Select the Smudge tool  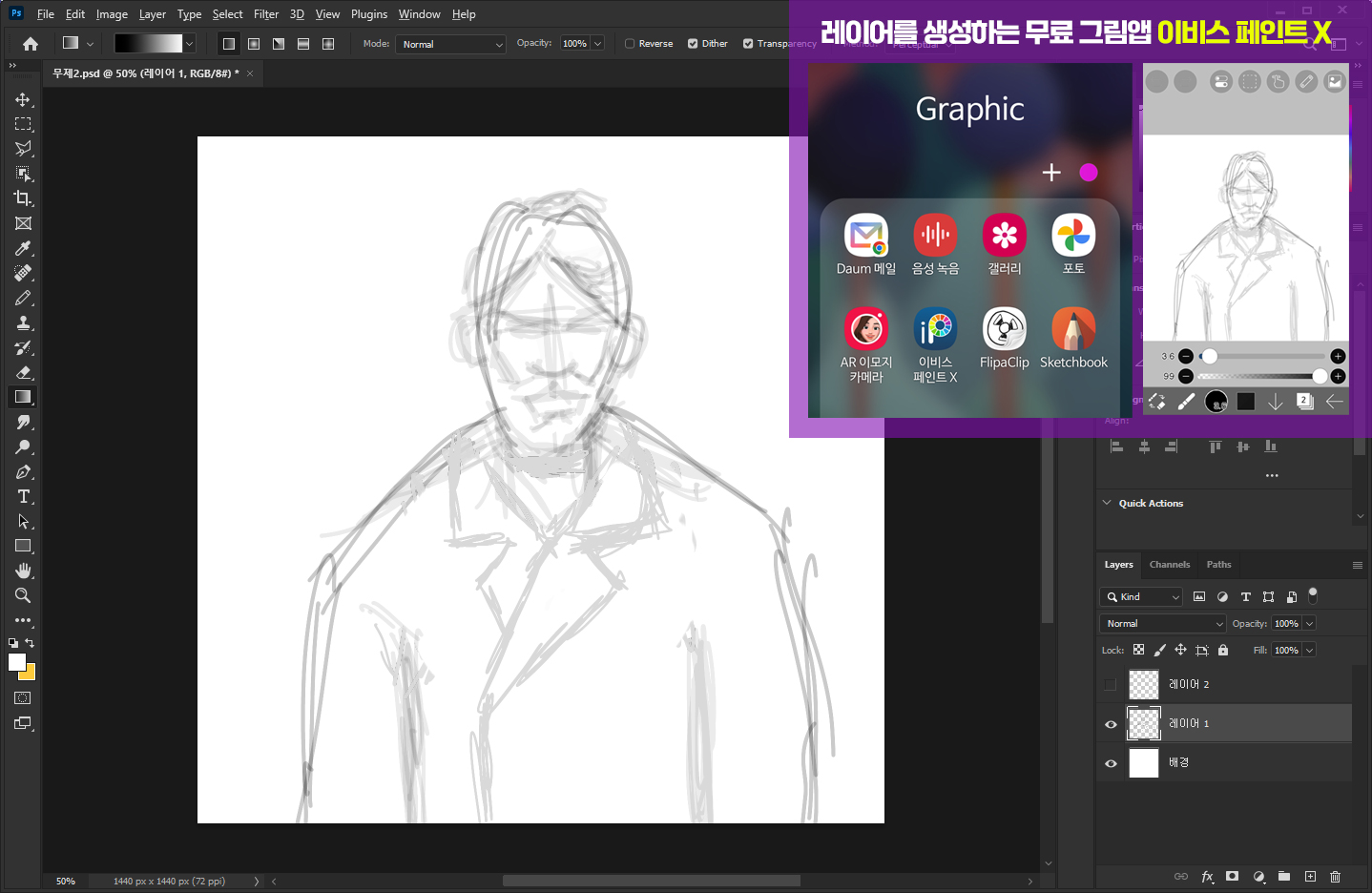tap(23, 422)
